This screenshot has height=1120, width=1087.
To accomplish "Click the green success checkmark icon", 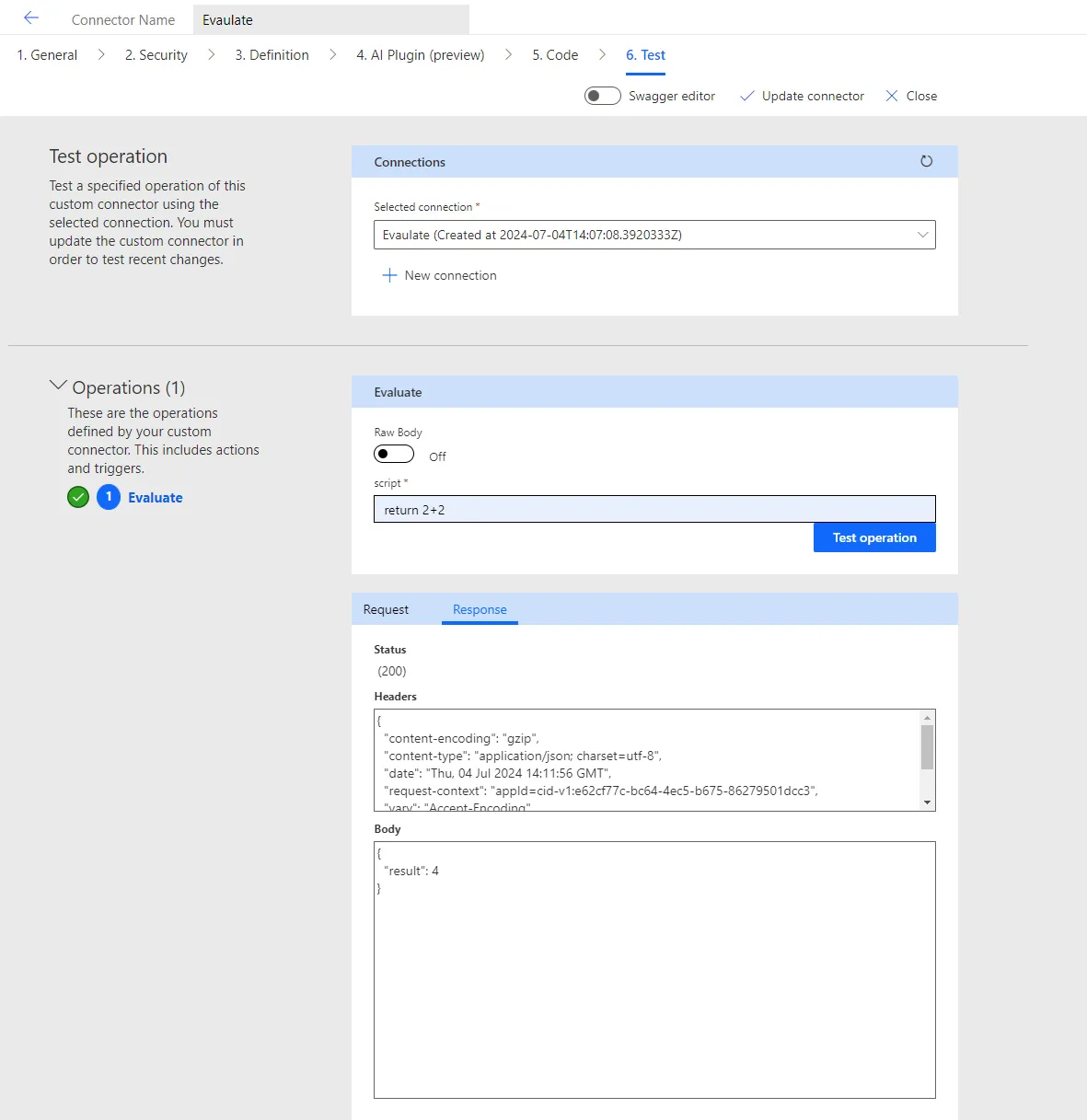I will tap(78, 498).
